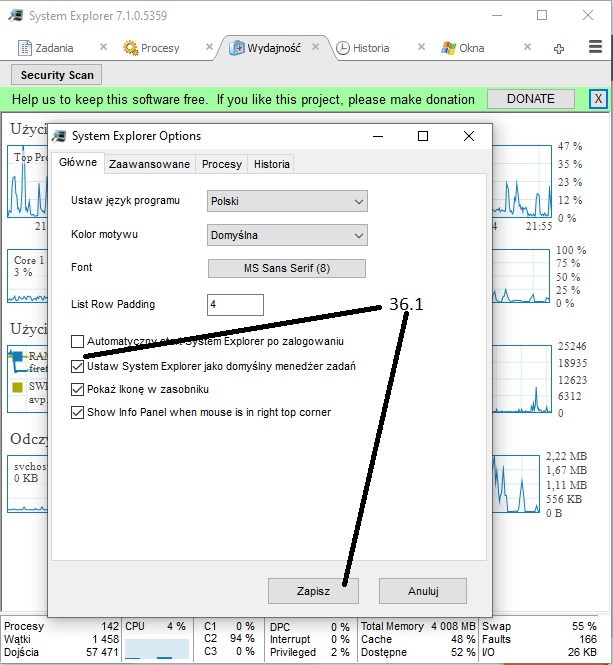Maximize the System Explorer Options dialog

[423, 136]
